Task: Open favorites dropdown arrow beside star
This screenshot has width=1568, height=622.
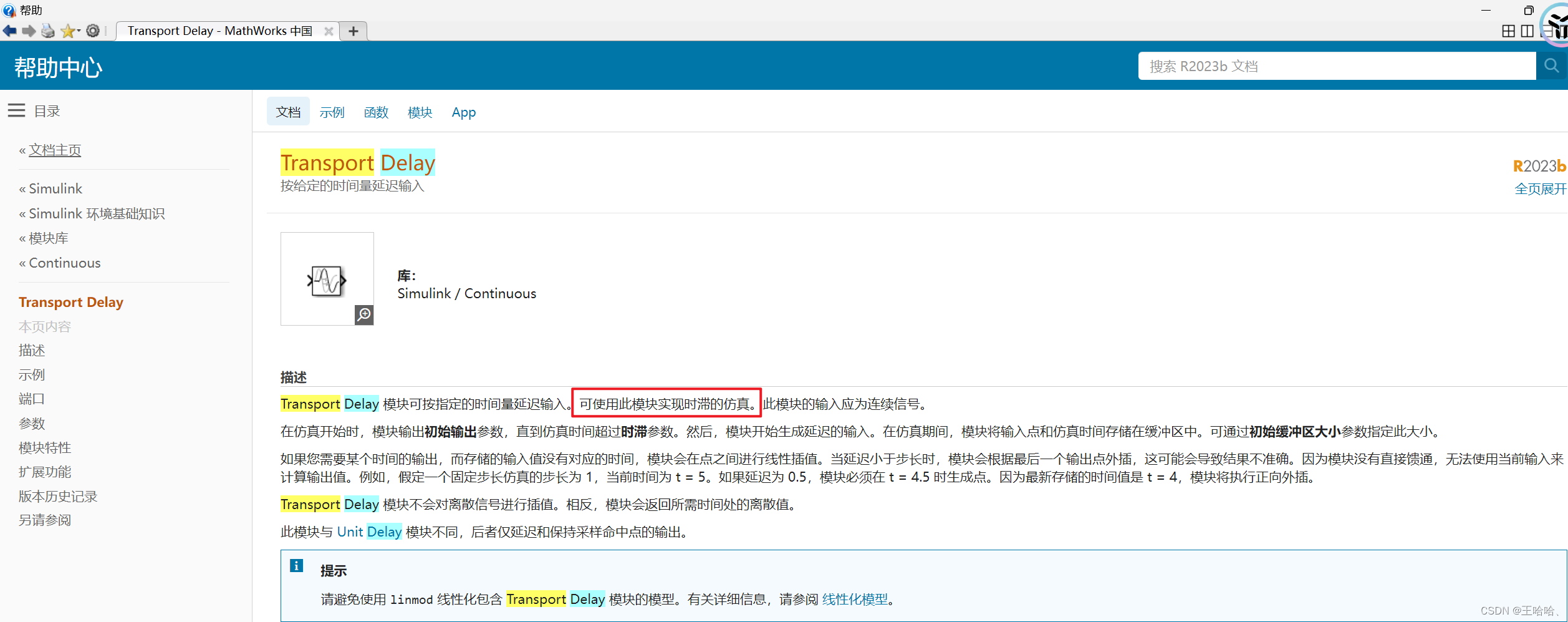Action: [x=79, y=31]
